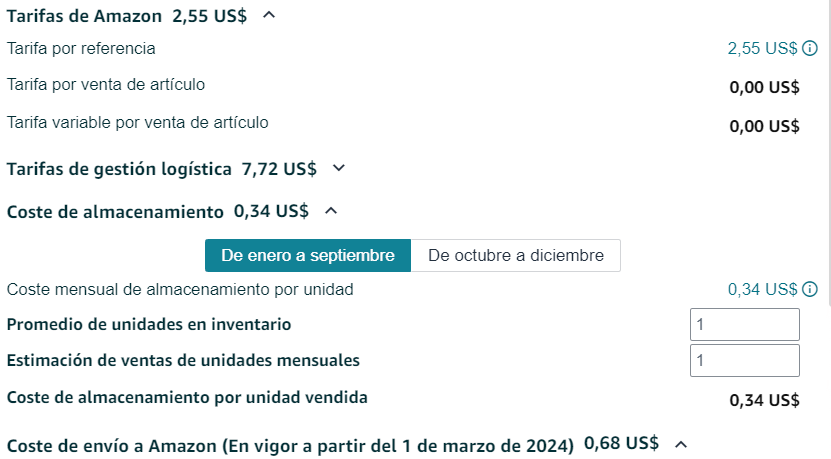Select the De enero a septiembre period
This screenshot has width=831, height=459.
308,255
